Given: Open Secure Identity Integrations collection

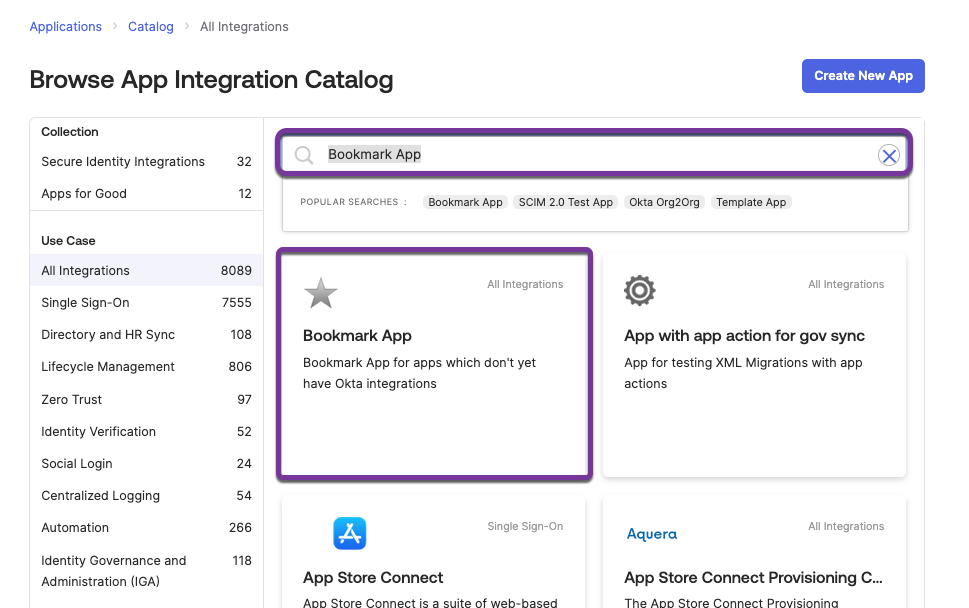Looking at the screenshot, I should [x=123, y=162].
